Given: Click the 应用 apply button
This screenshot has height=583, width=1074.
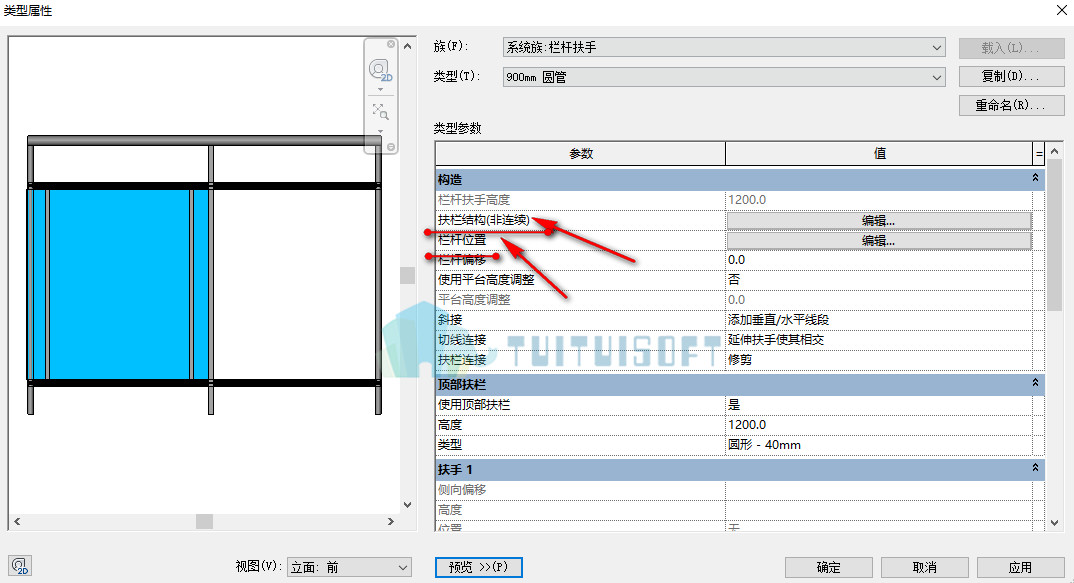Looking at the screenshot, I should tap(1021, 567).
